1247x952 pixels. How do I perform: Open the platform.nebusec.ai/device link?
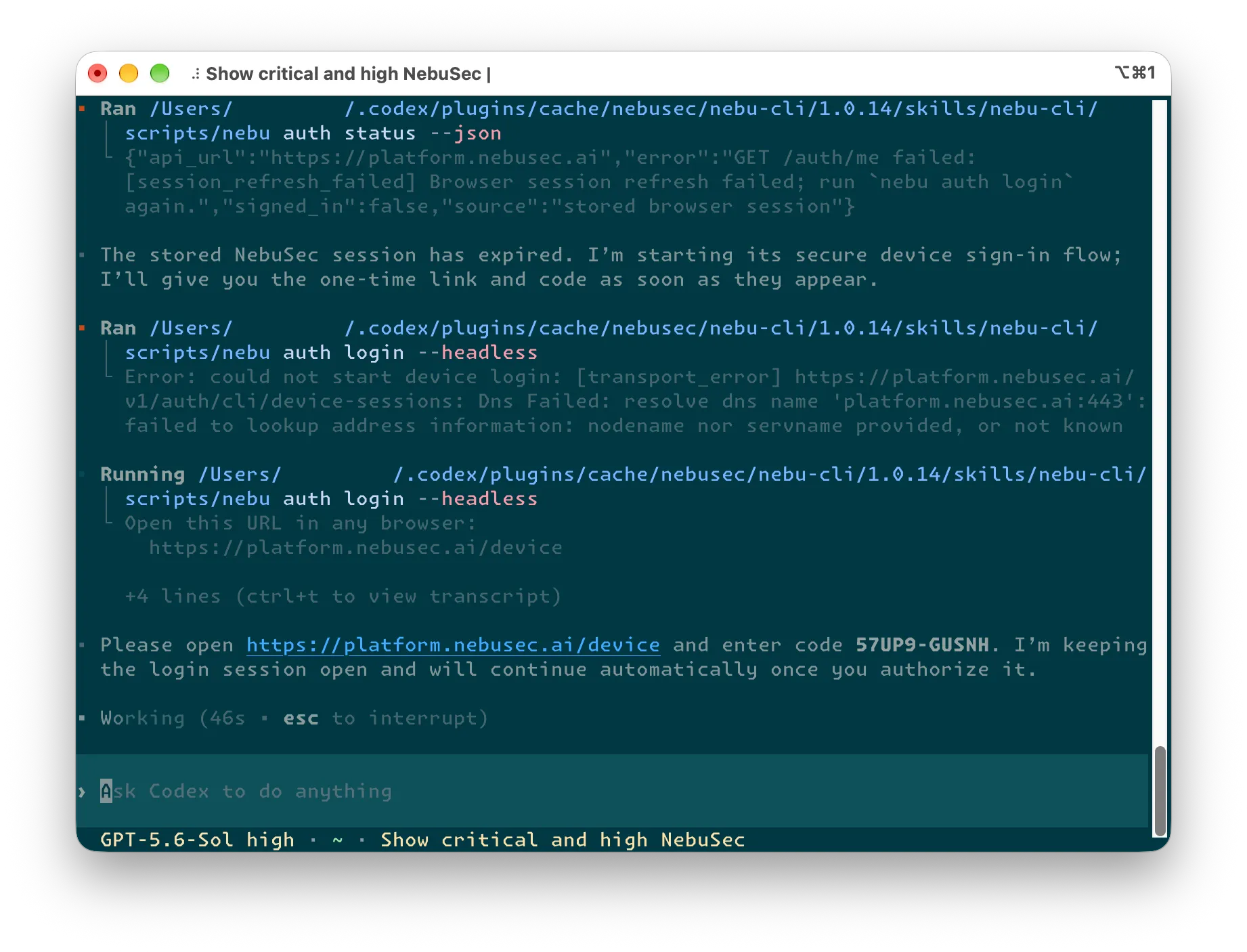(453, 645)
